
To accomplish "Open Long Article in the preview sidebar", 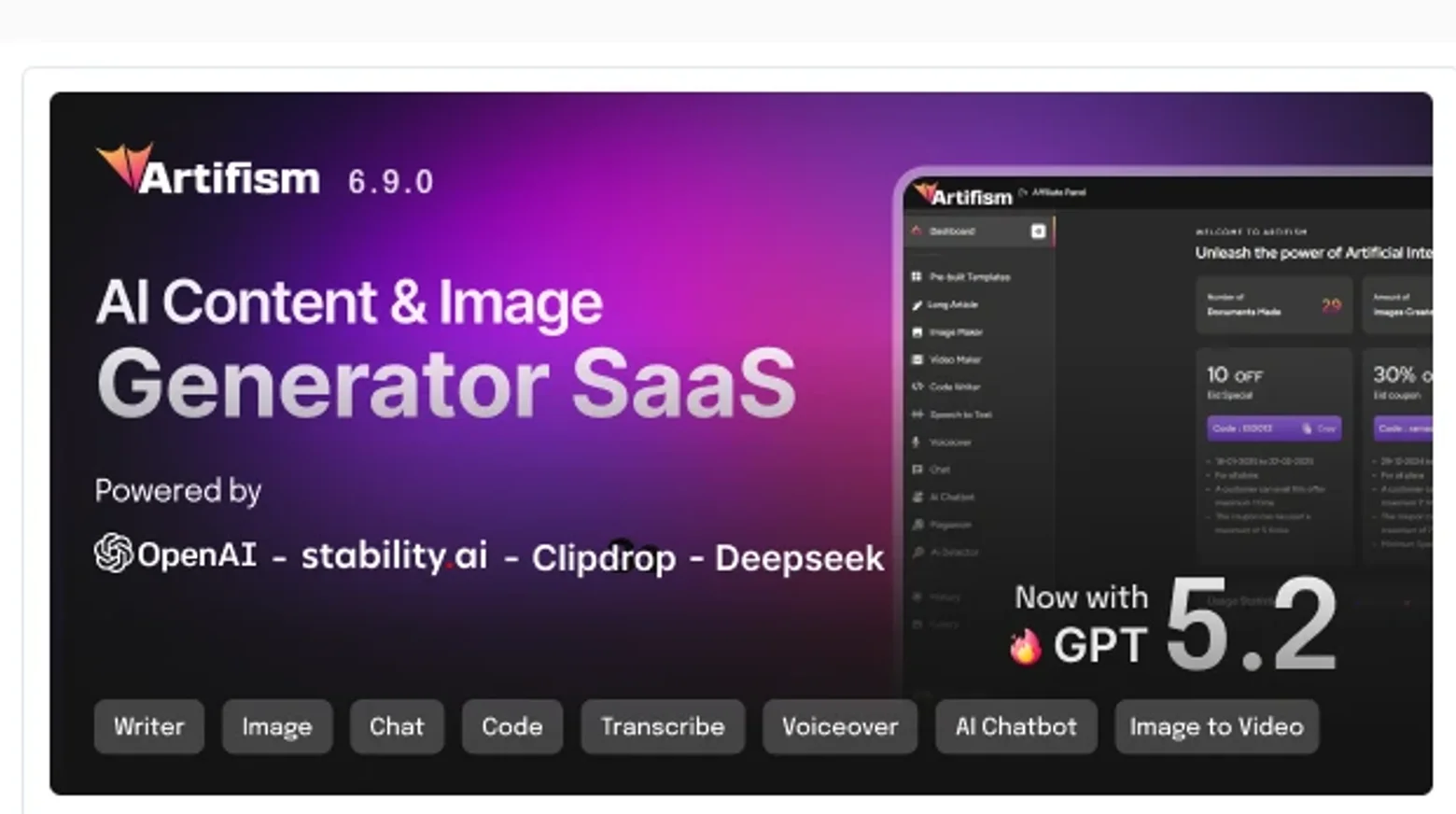I will tap(953, 304).
